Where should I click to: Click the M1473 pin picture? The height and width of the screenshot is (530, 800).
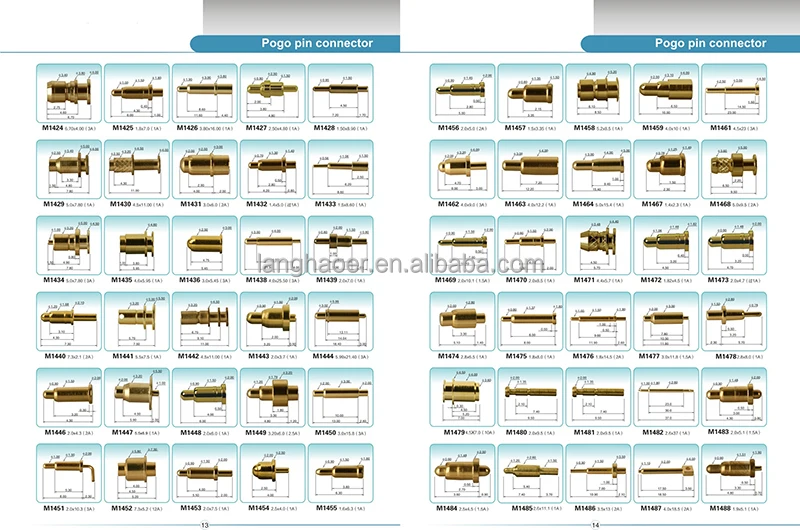point(734,245)
